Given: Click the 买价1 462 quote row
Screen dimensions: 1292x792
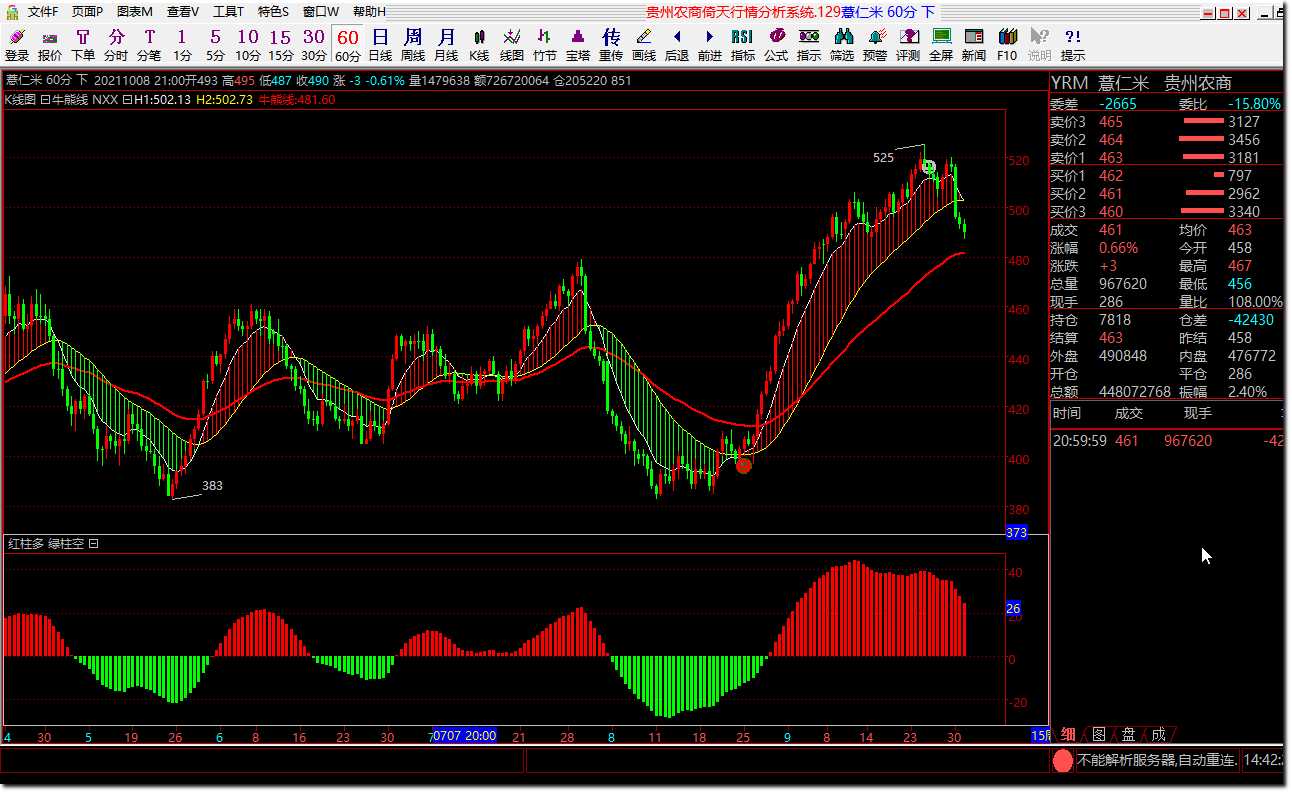Looking at the screenshot, I should [x=1166, y=176].
